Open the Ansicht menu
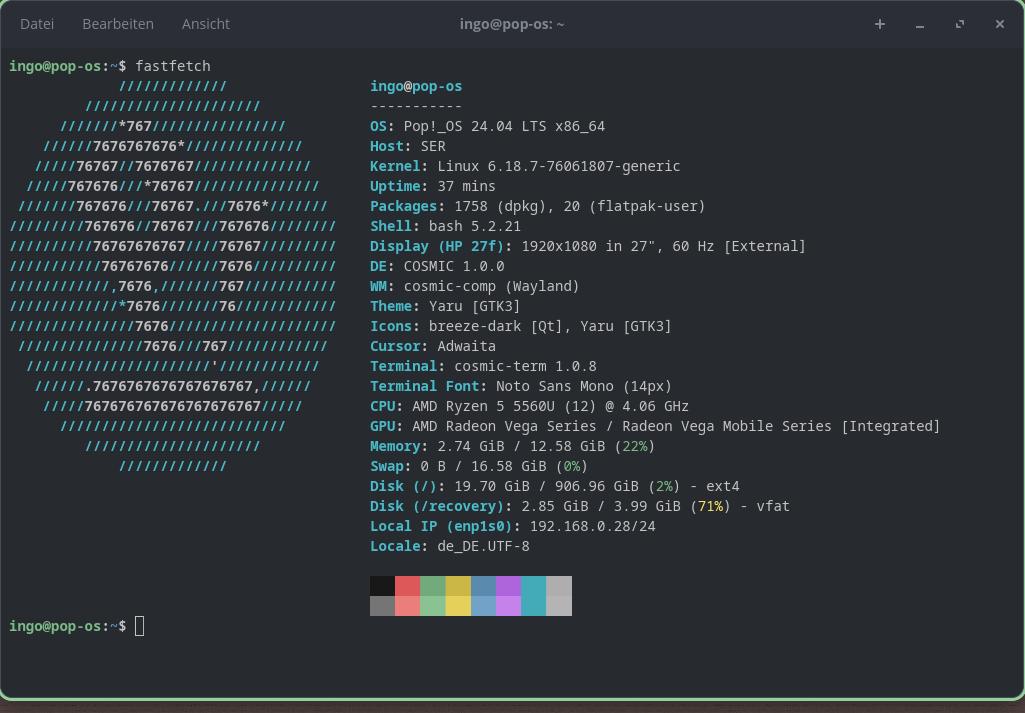1025x713 pixels. pyautogui.click(x=205, y=23)
